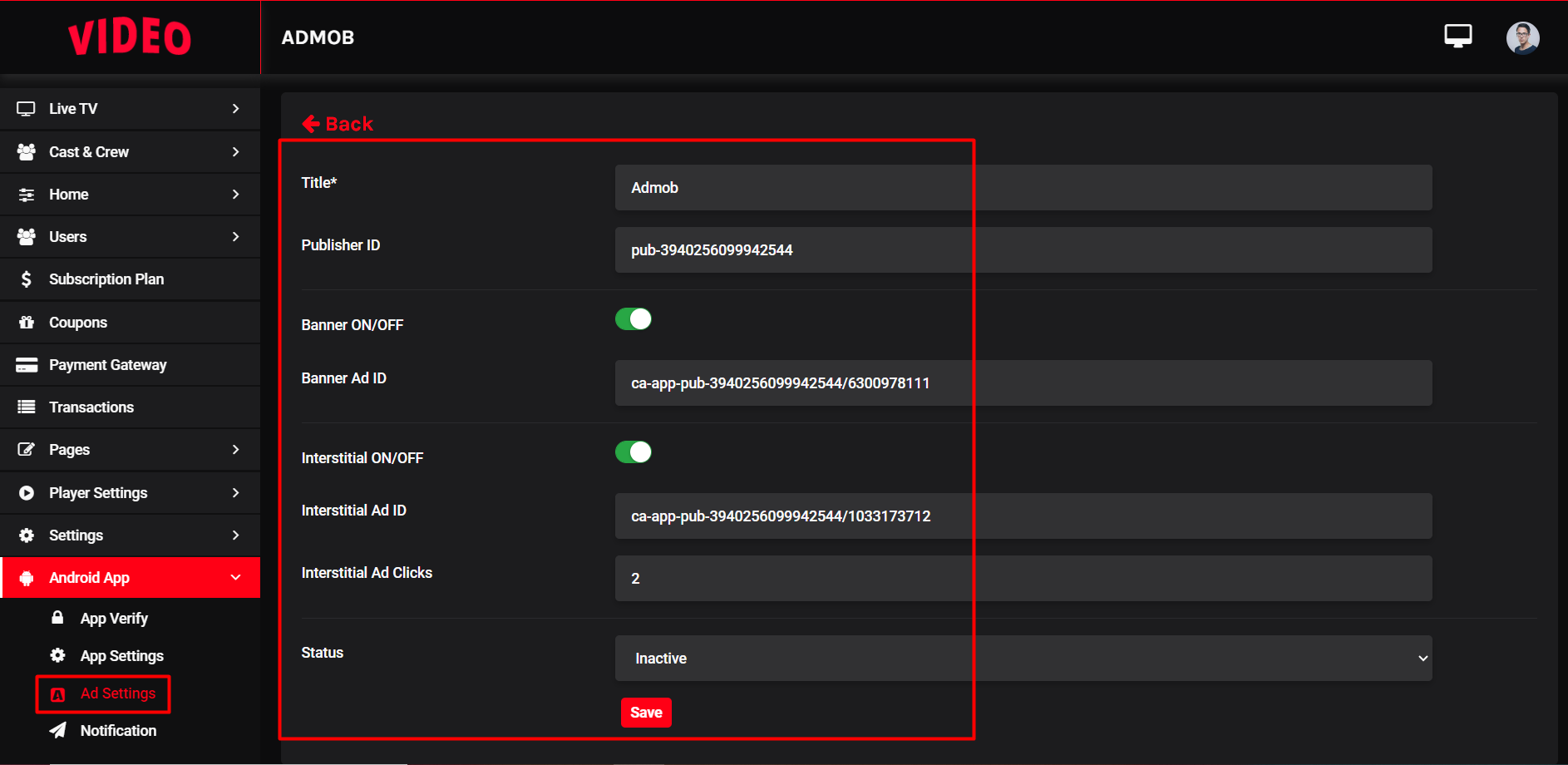This screenshot has width=1568, height=765.
Task: Open the Status dropdown showing Inactive
Action: click(x=1023, y=659)
